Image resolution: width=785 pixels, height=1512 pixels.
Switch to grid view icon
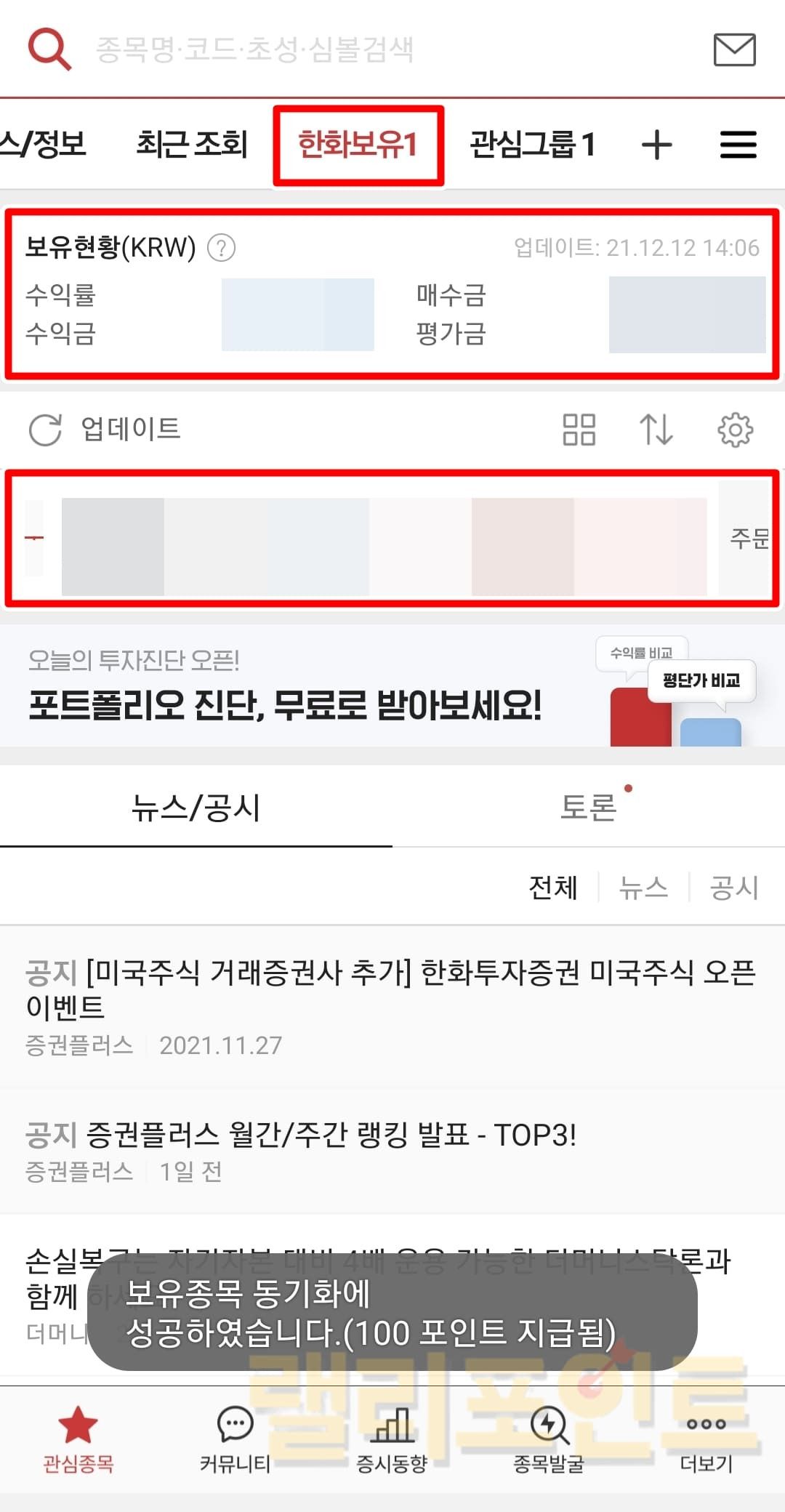point(579,430)
